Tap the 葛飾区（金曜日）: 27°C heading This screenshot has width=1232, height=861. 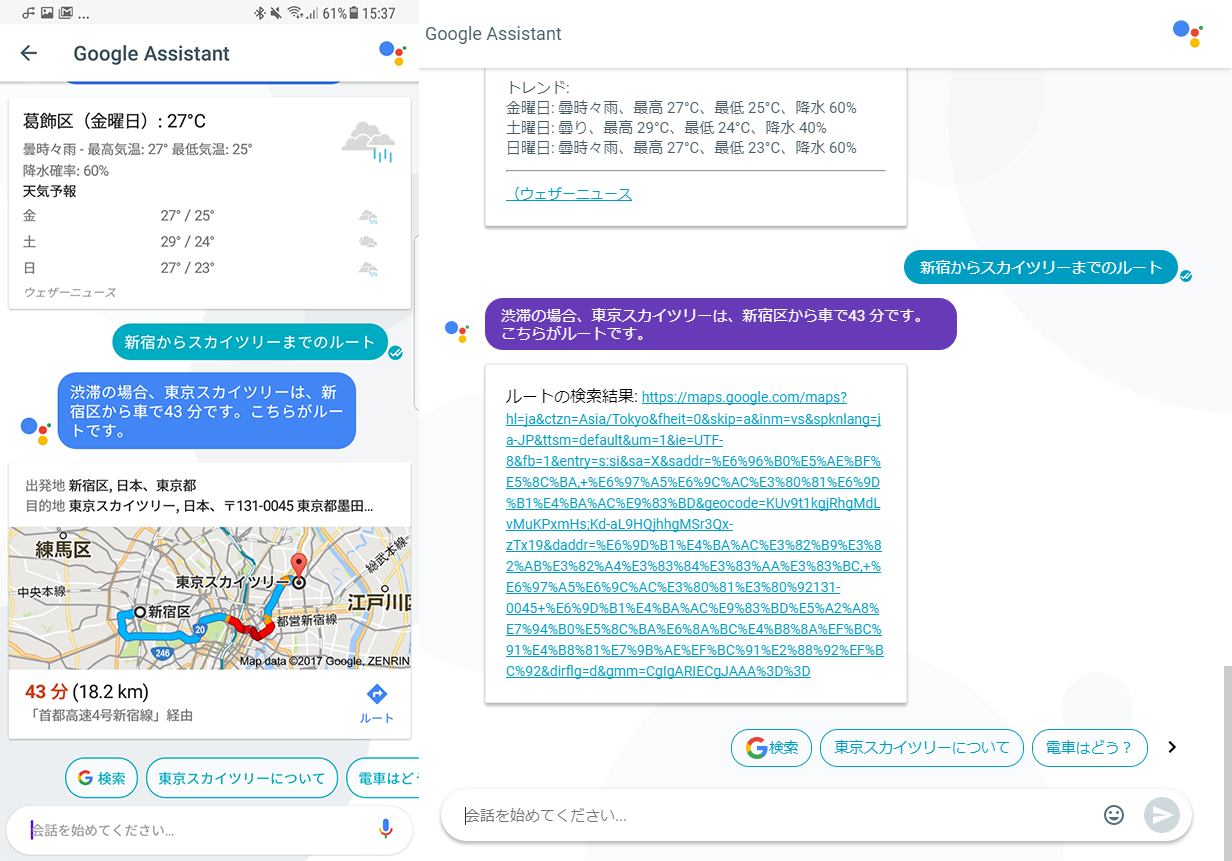pyautogui.click(x=114, y=121)
